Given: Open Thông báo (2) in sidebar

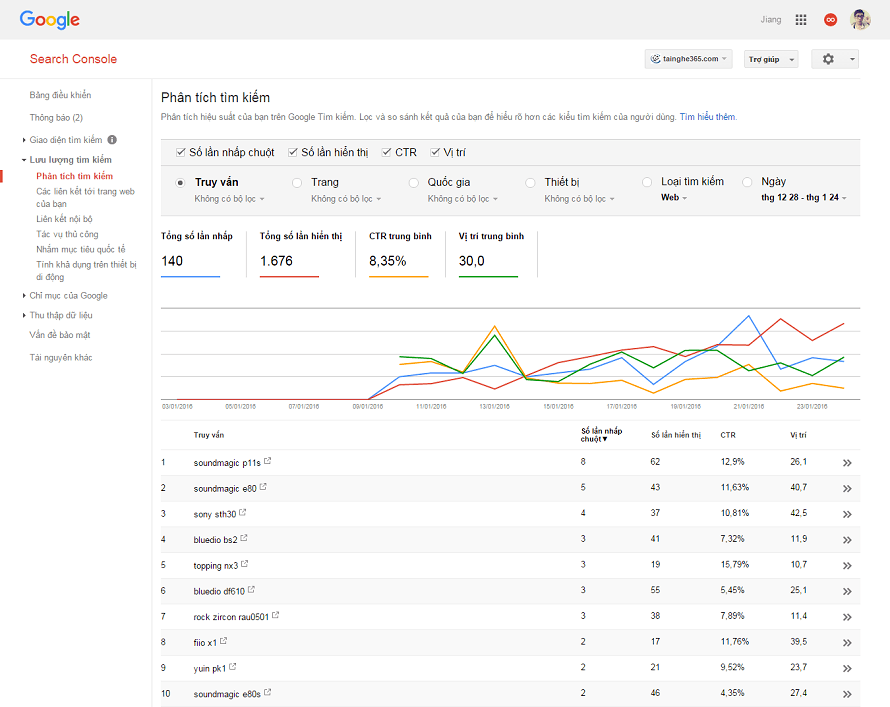Looking at the screenshot, I should coord(56,117).
